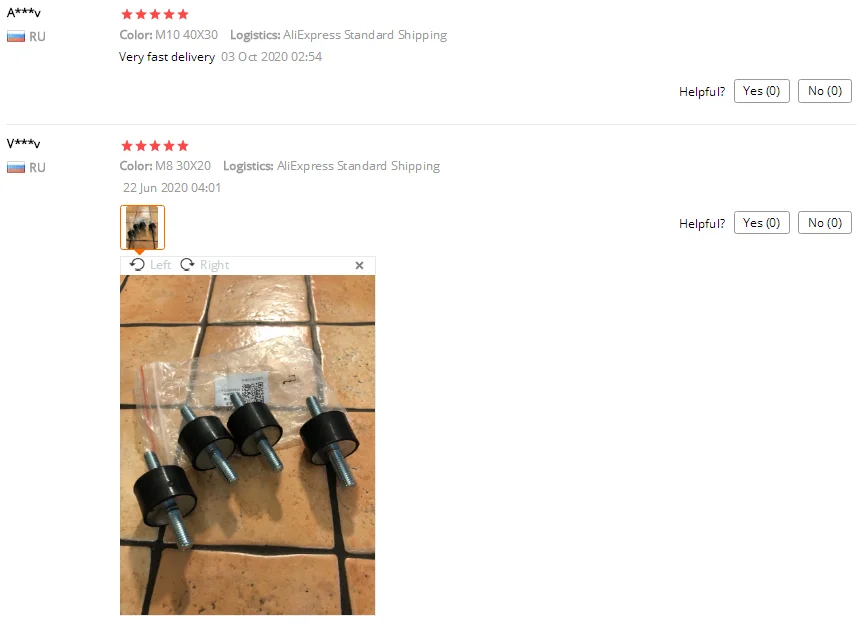
Task: Click the 'Right' rotate label
Action: click(214, 265)
